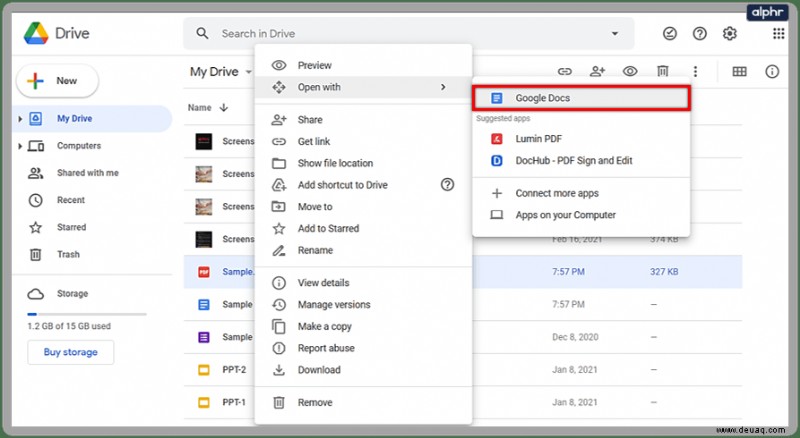Select the PPT-1 slides file
The height and width of the screenshot is (438, 800).
[234, 402]
